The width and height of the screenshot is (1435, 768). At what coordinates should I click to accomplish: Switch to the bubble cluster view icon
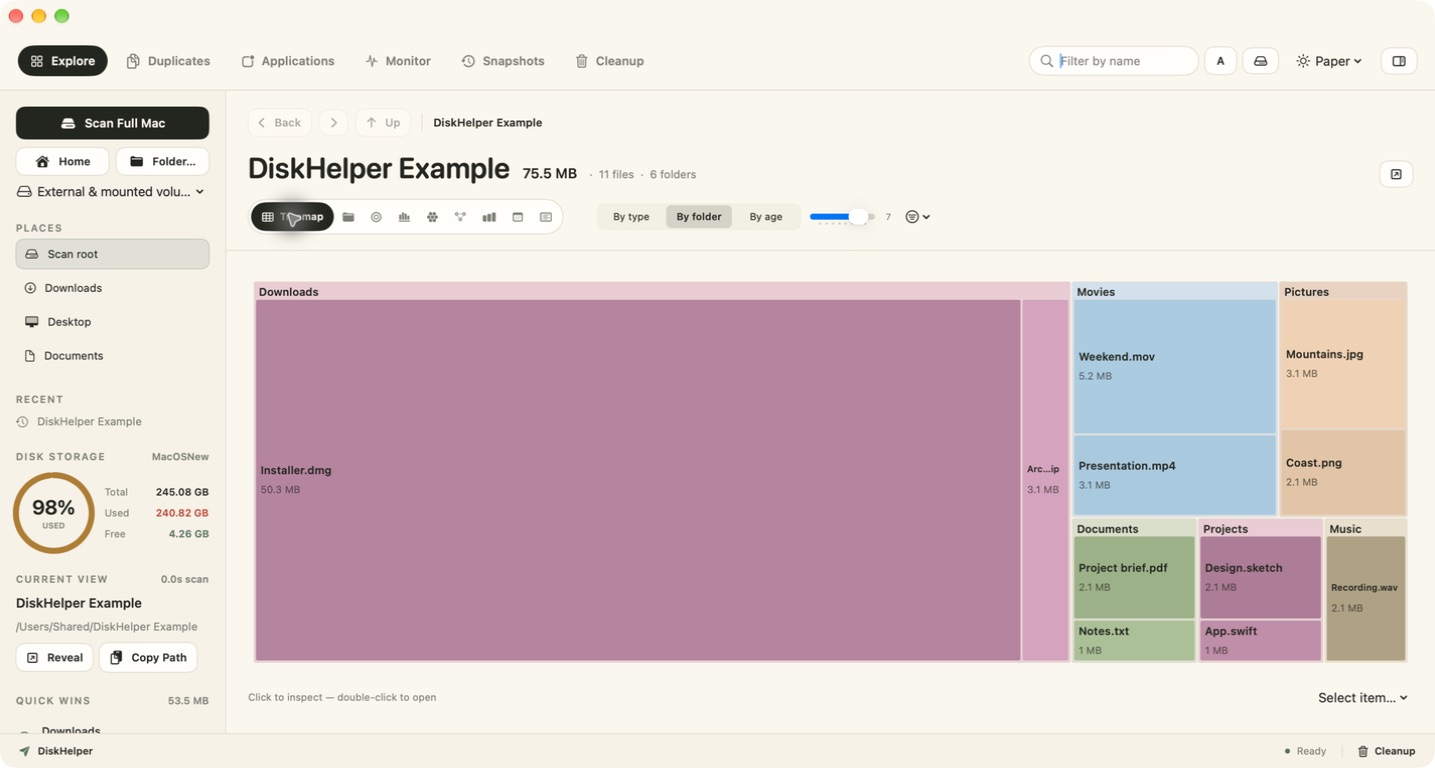tap(432, 217)
